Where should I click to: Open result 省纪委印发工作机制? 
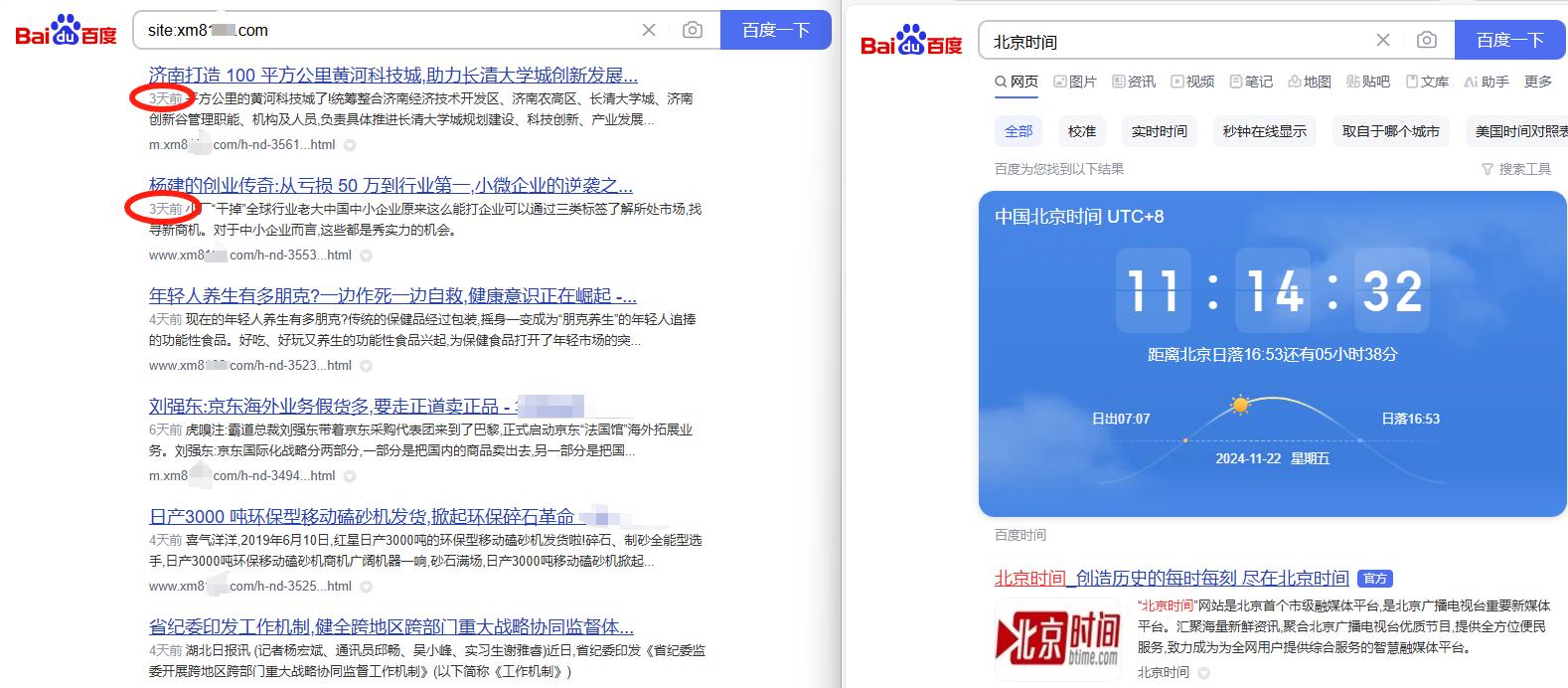[392, 627]
